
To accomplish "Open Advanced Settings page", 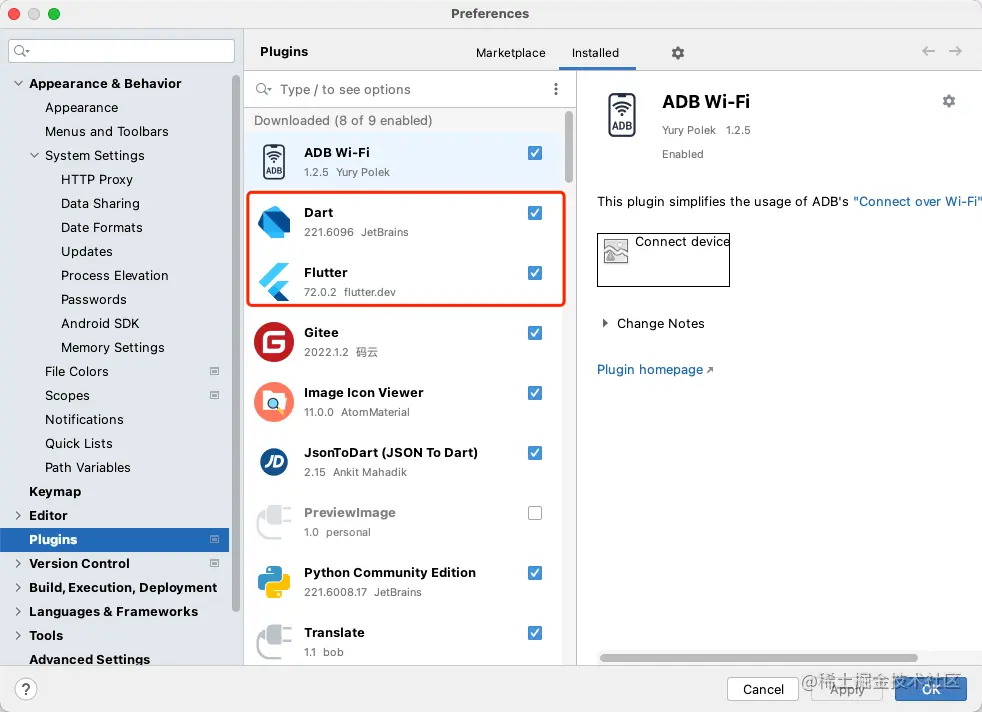I will pyautogui.click(x=90, y=659).
